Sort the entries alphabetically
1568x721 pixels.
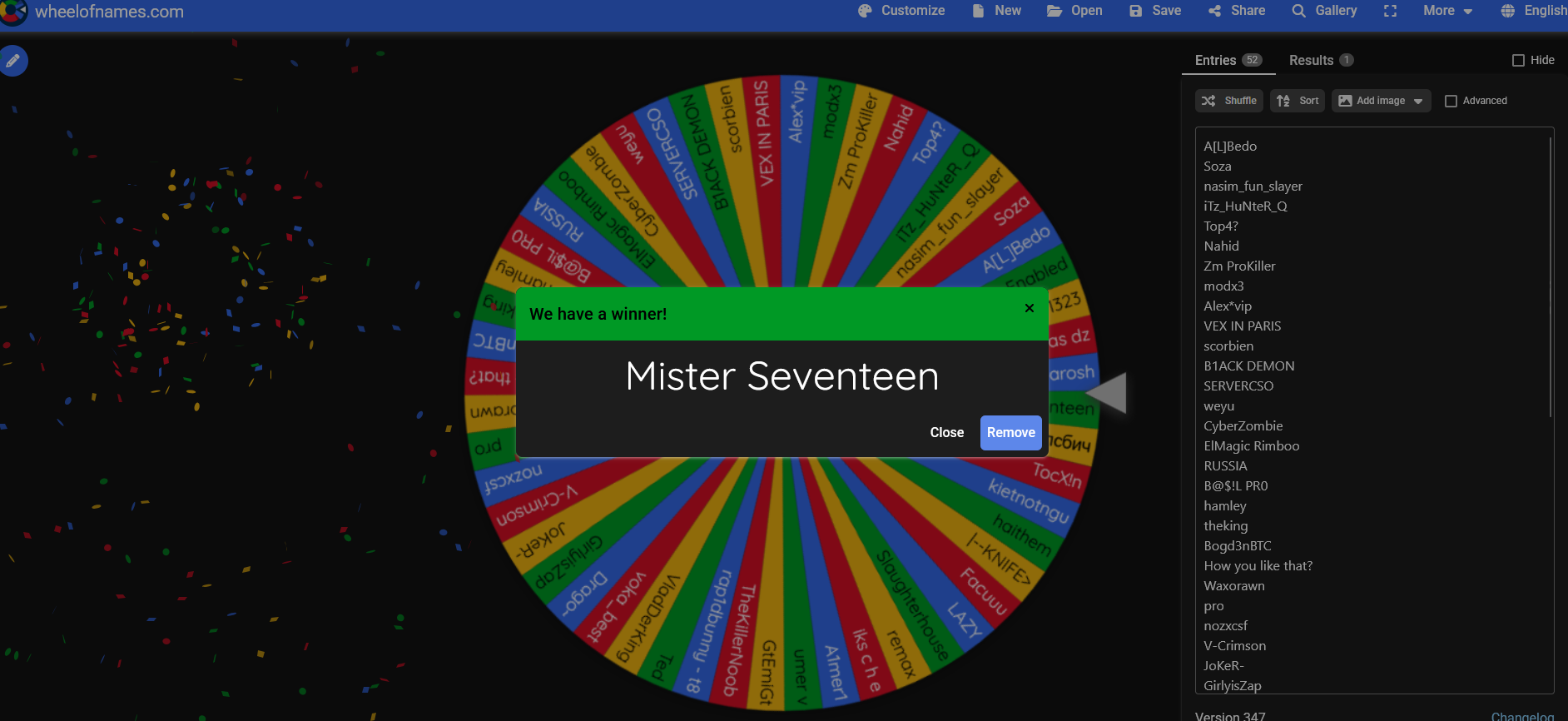(x=1298, y=101)
